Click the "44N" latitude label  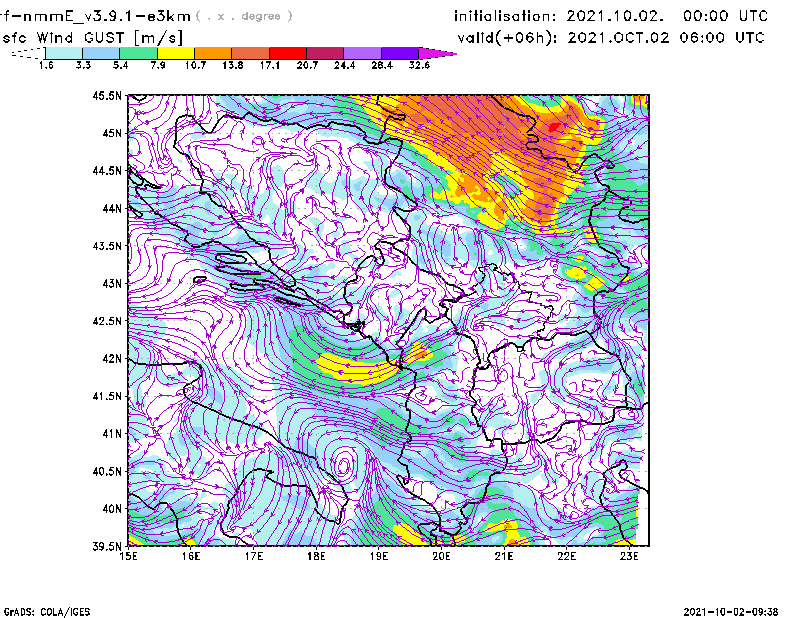pyautogui.click(x=112, y=208)
